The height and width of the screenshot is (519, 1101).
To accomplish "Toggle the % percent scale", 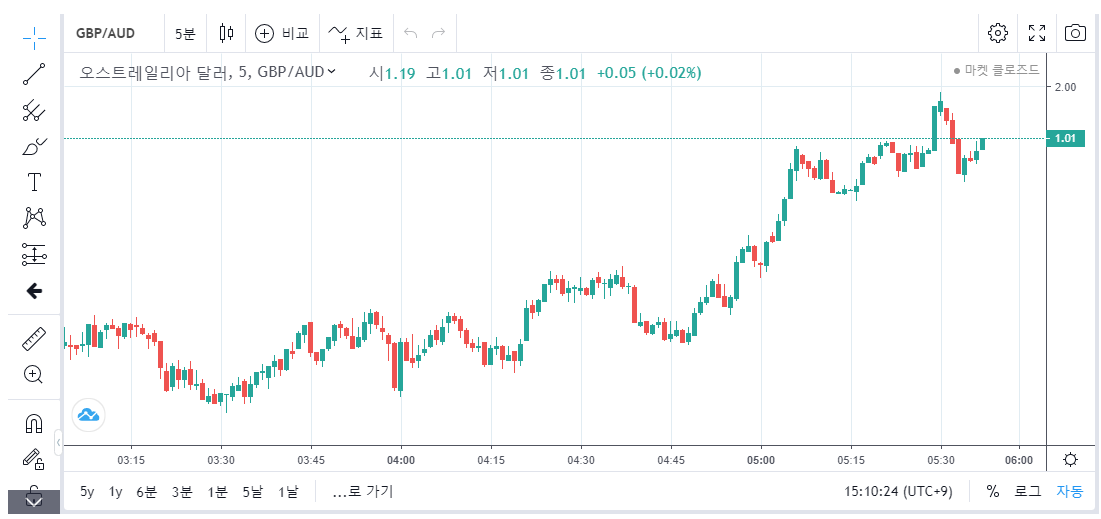I will coord(992,491).
